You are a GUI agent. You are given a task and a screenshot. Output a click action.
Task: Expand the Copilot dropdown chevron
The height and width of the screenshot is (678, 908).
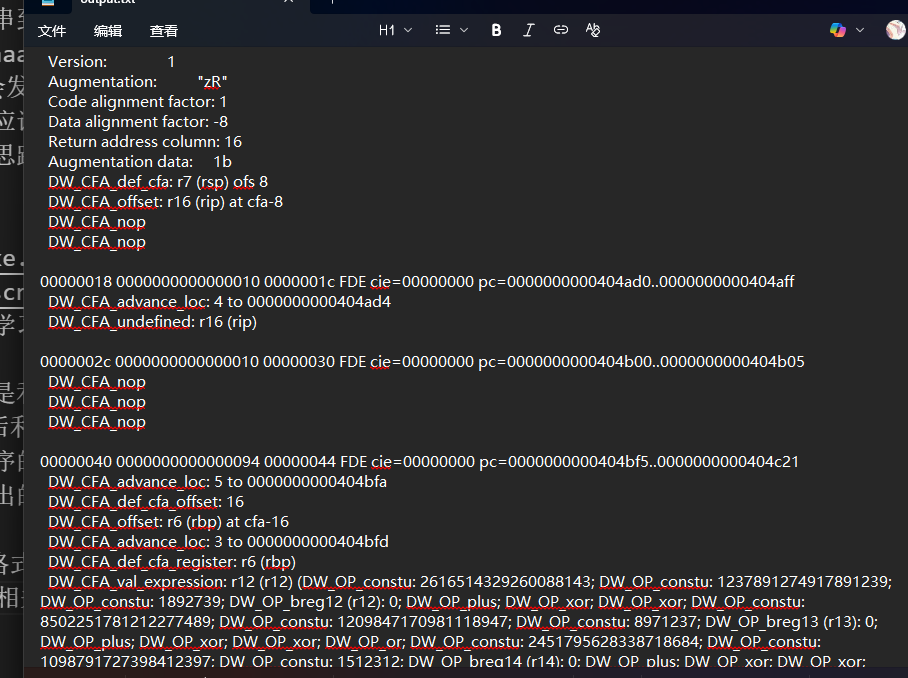(860, 30)
